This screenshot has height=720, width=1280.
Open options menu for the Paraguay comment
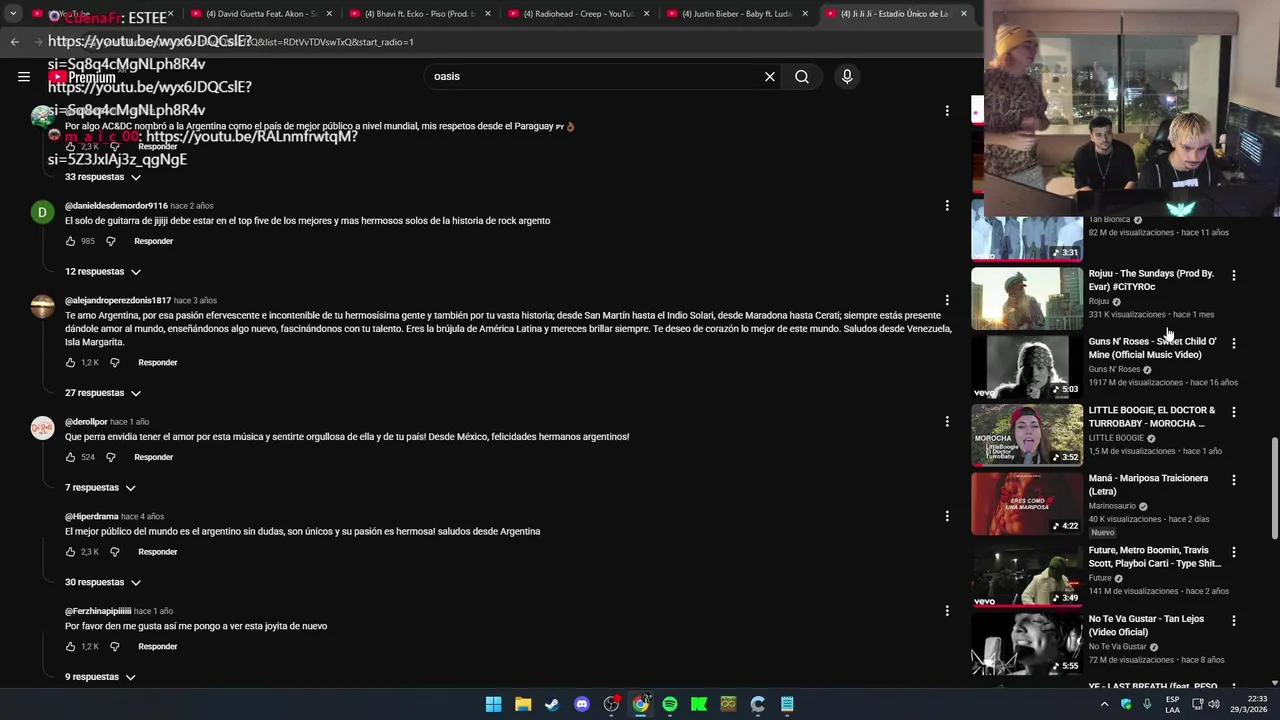coord(947,111)
